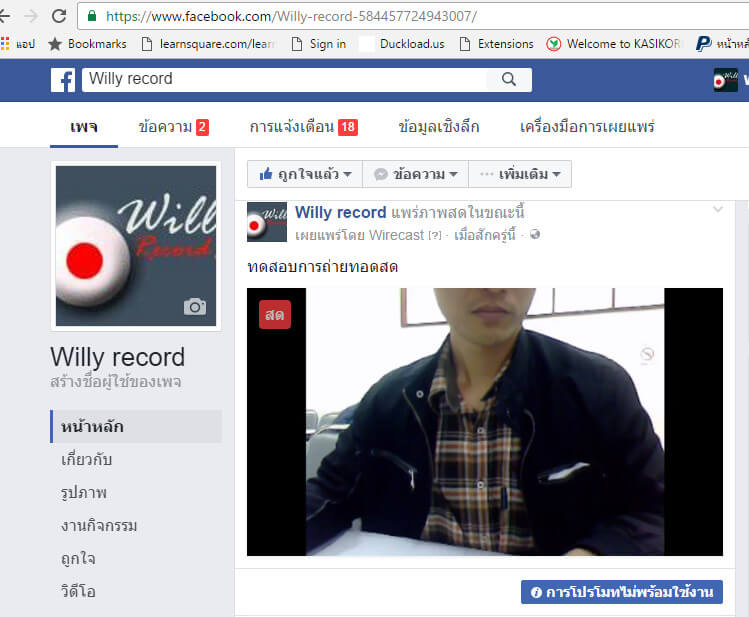The height and width of the screenshot is (617, 749).
Task: Click the magnifier search button
Action: point(509,79)
